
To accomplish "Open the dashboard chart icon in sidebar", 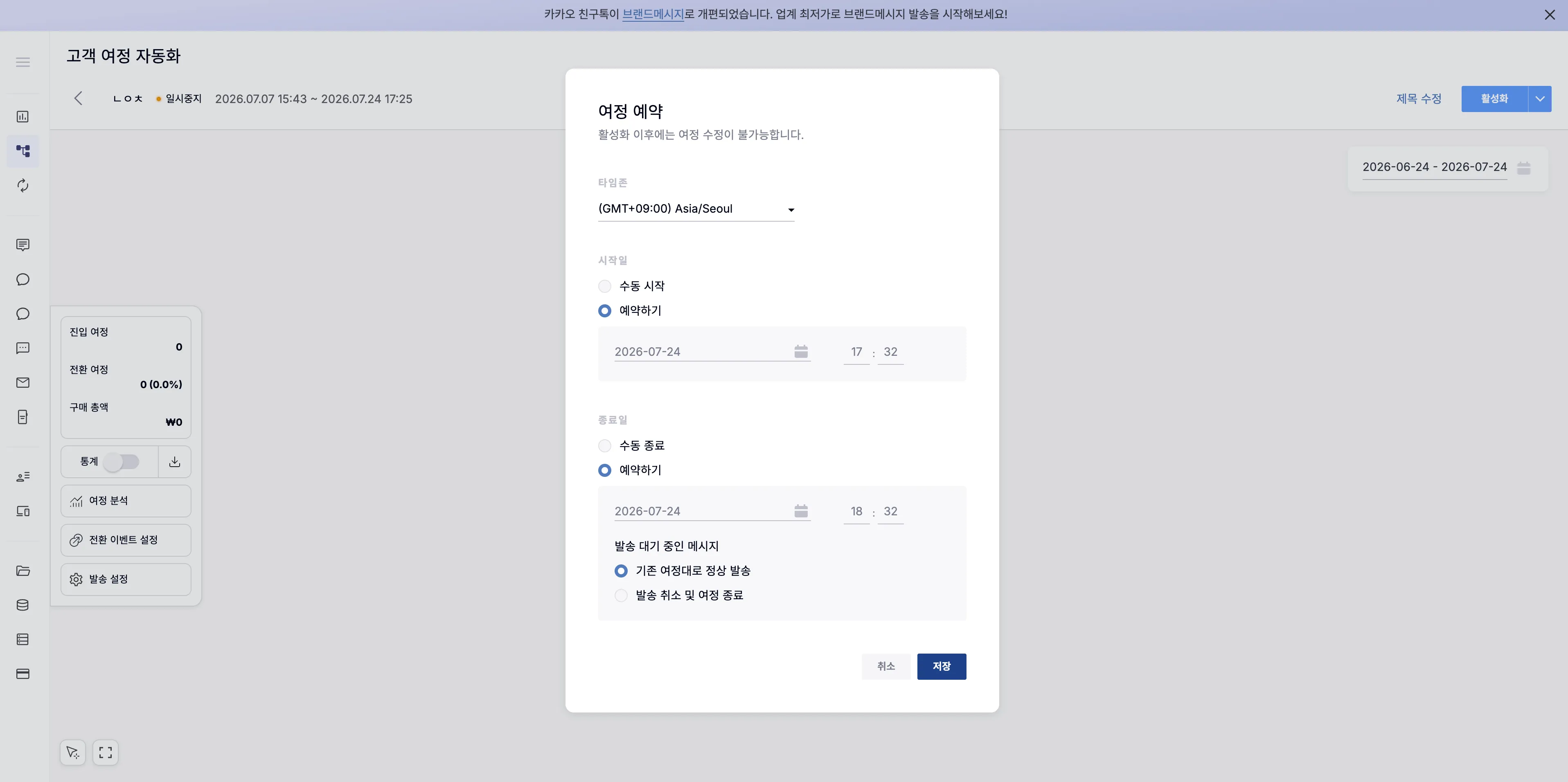I will (x=23, y=116).
